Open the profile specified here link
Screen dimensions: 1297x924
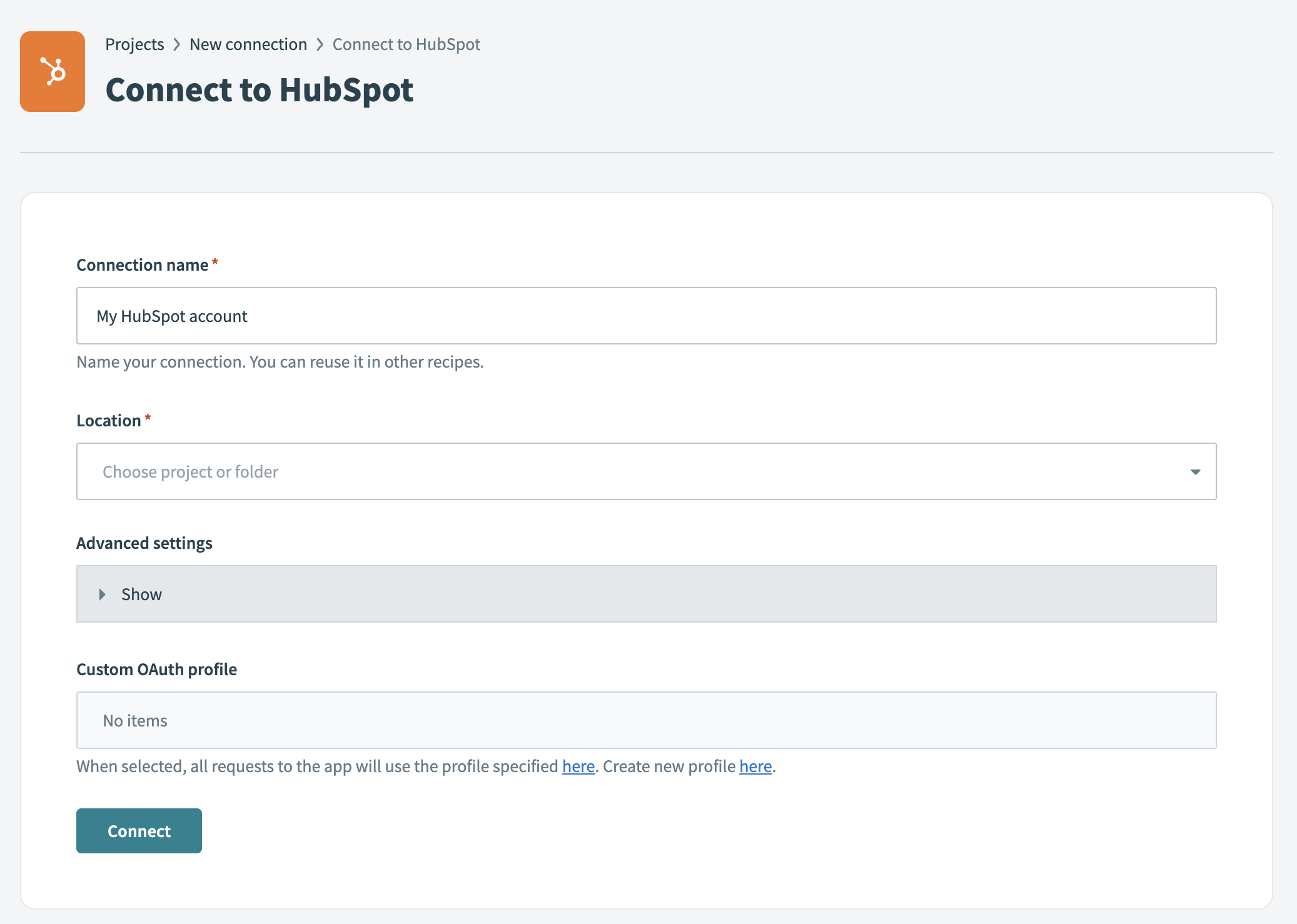tap(577, 766)
